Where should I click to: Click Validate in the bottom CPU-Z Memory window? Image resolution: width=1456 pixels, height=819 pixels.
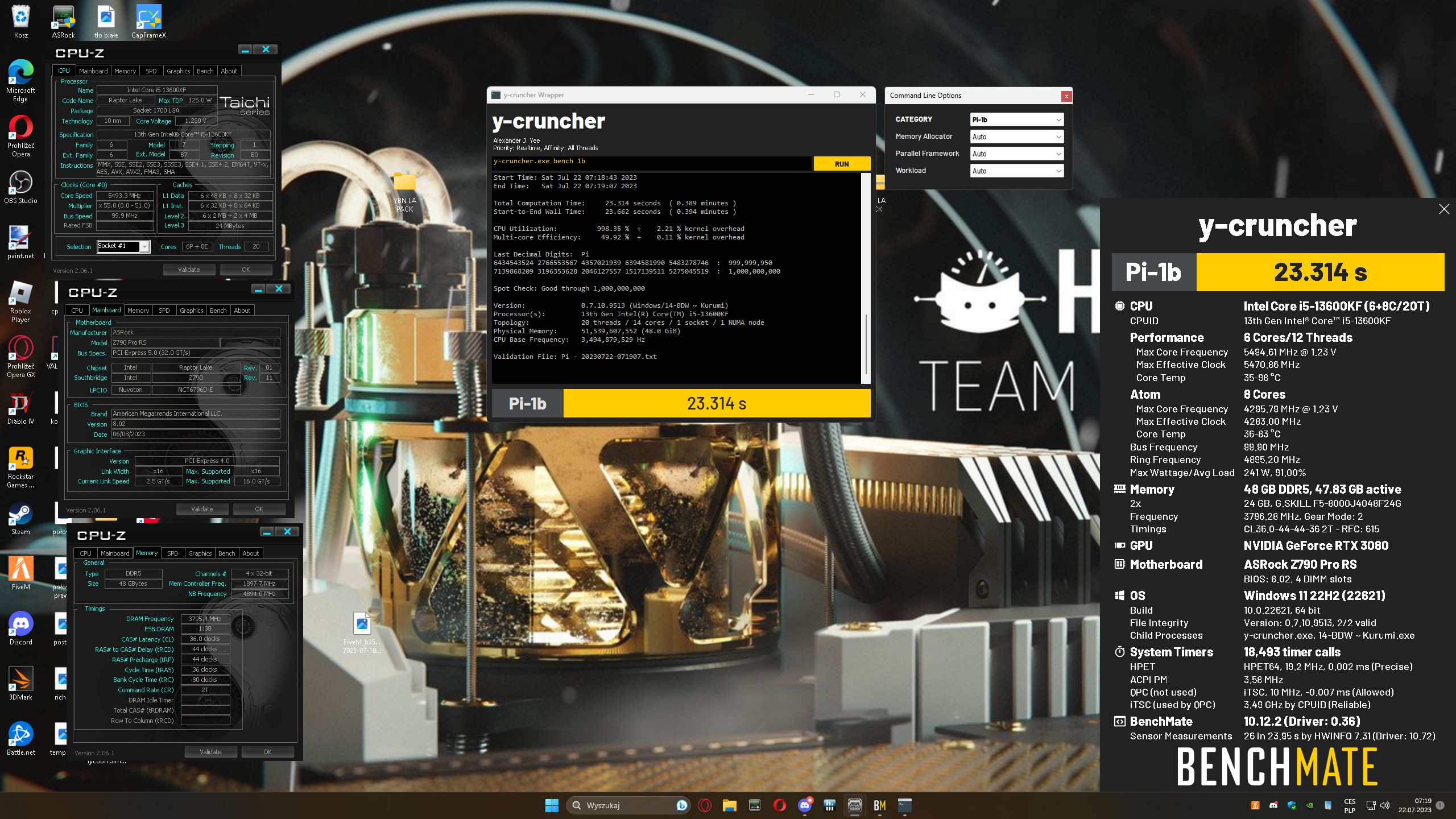point(210,752)
